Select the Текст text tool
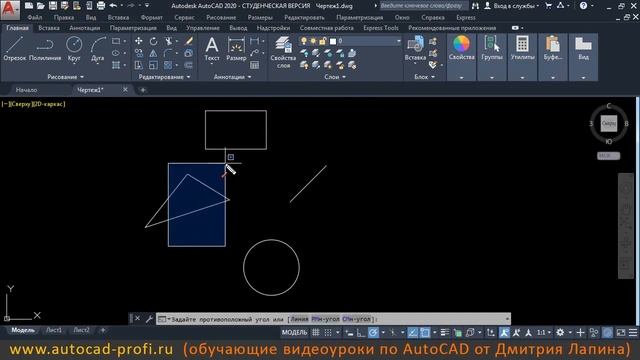 [212, 49]
